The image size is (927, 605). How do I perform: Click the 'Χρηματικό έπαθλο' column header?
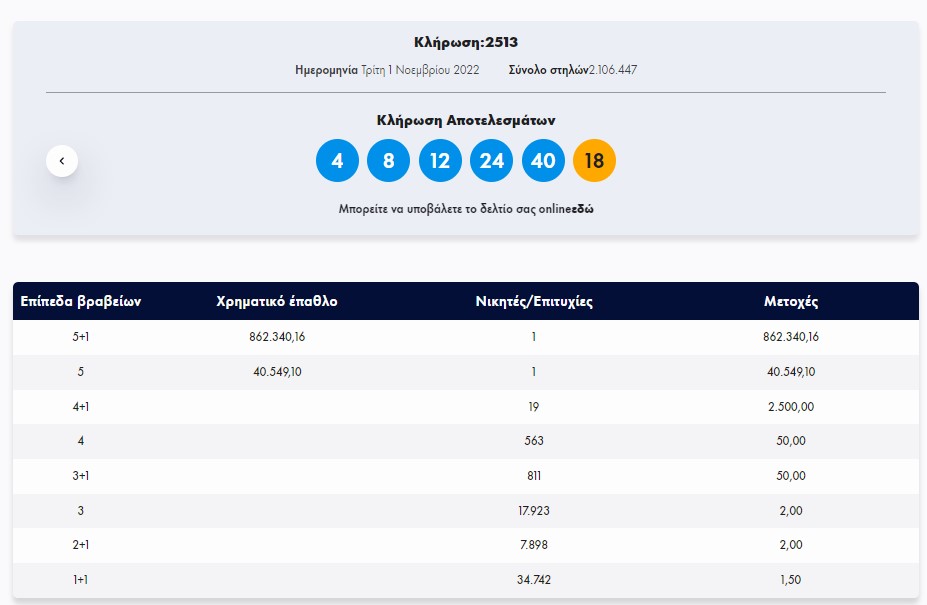click(277, 302)
